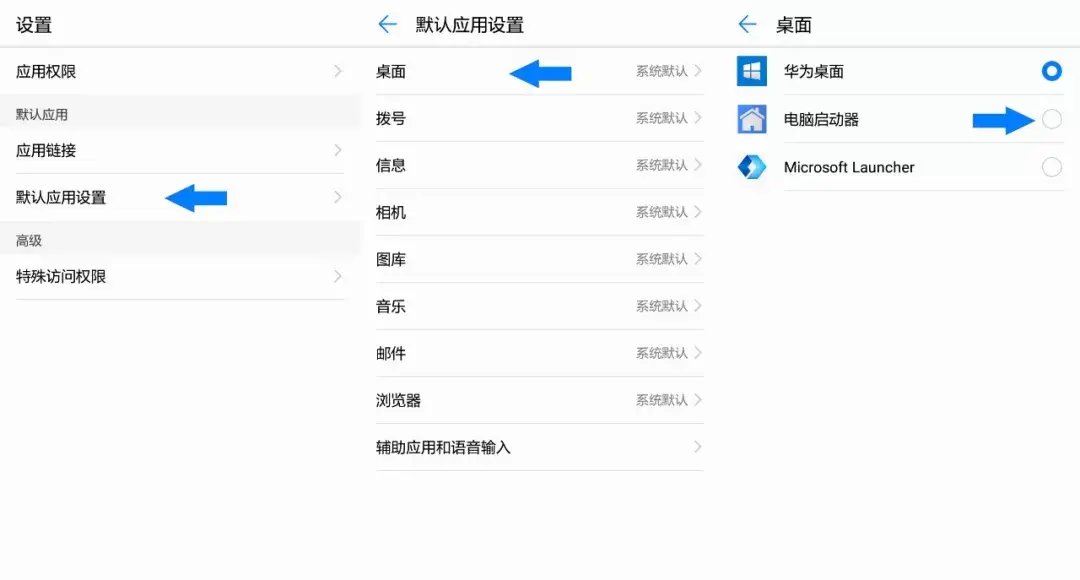Open the 拨号 default app entry
The image size is (1080, 580).
click(539, 118)
